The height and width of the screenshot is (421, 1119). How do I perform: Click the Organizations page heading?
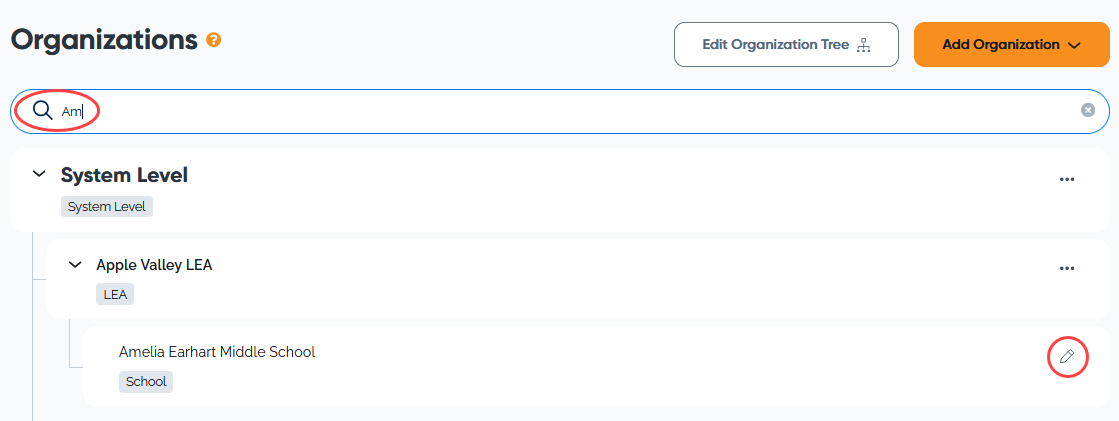coord(104,40)
